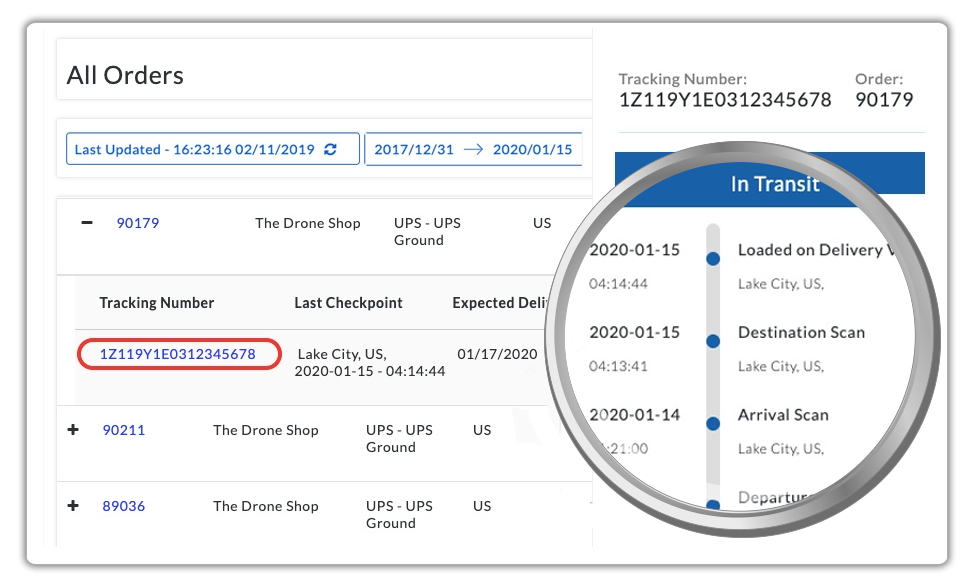Select end date 2020/01/15 field
Screen dimensions: 972x586
532,149
